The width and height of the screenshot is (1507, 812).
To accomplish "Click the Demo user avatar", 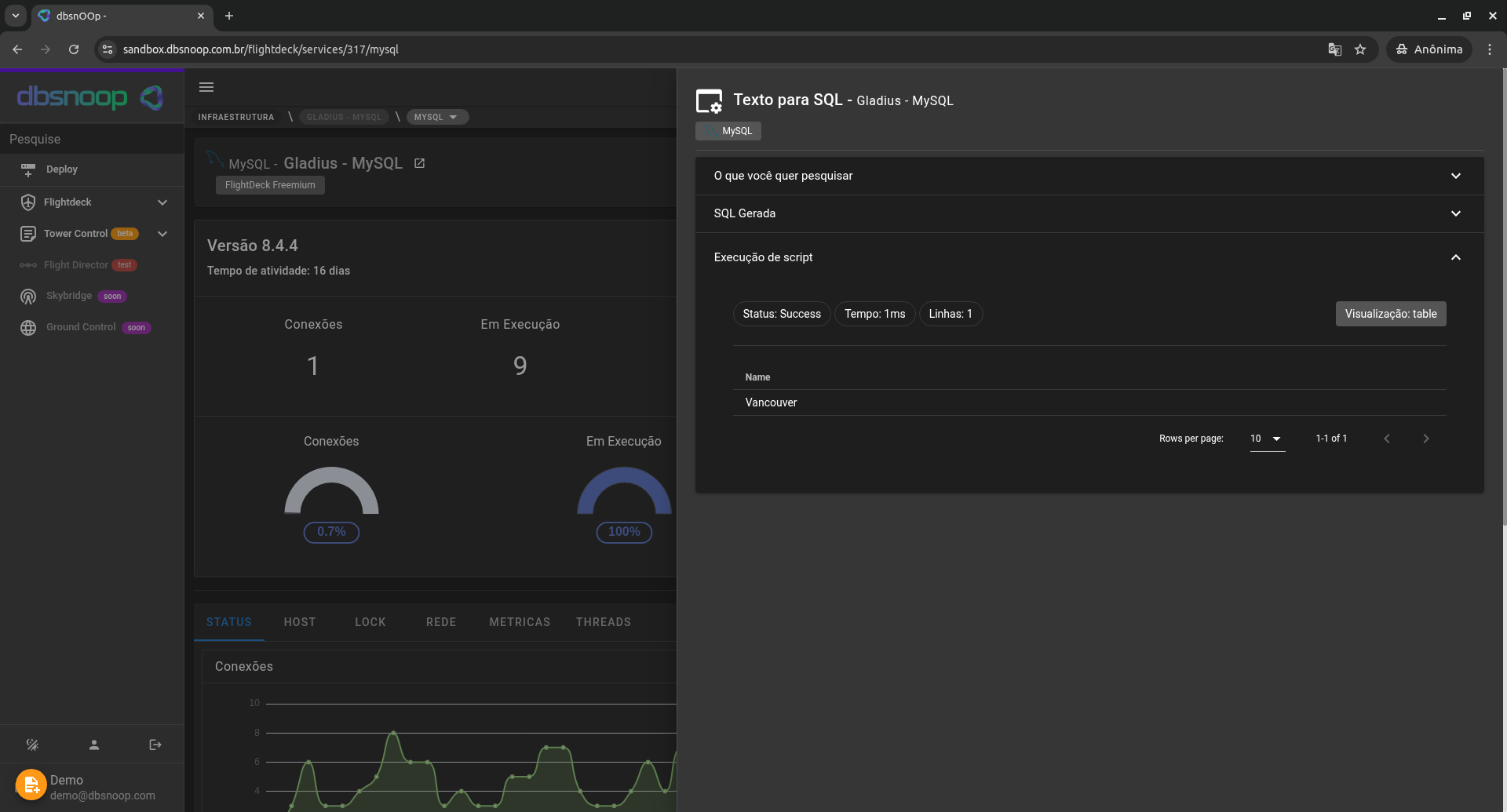I will tap(31, 785).
